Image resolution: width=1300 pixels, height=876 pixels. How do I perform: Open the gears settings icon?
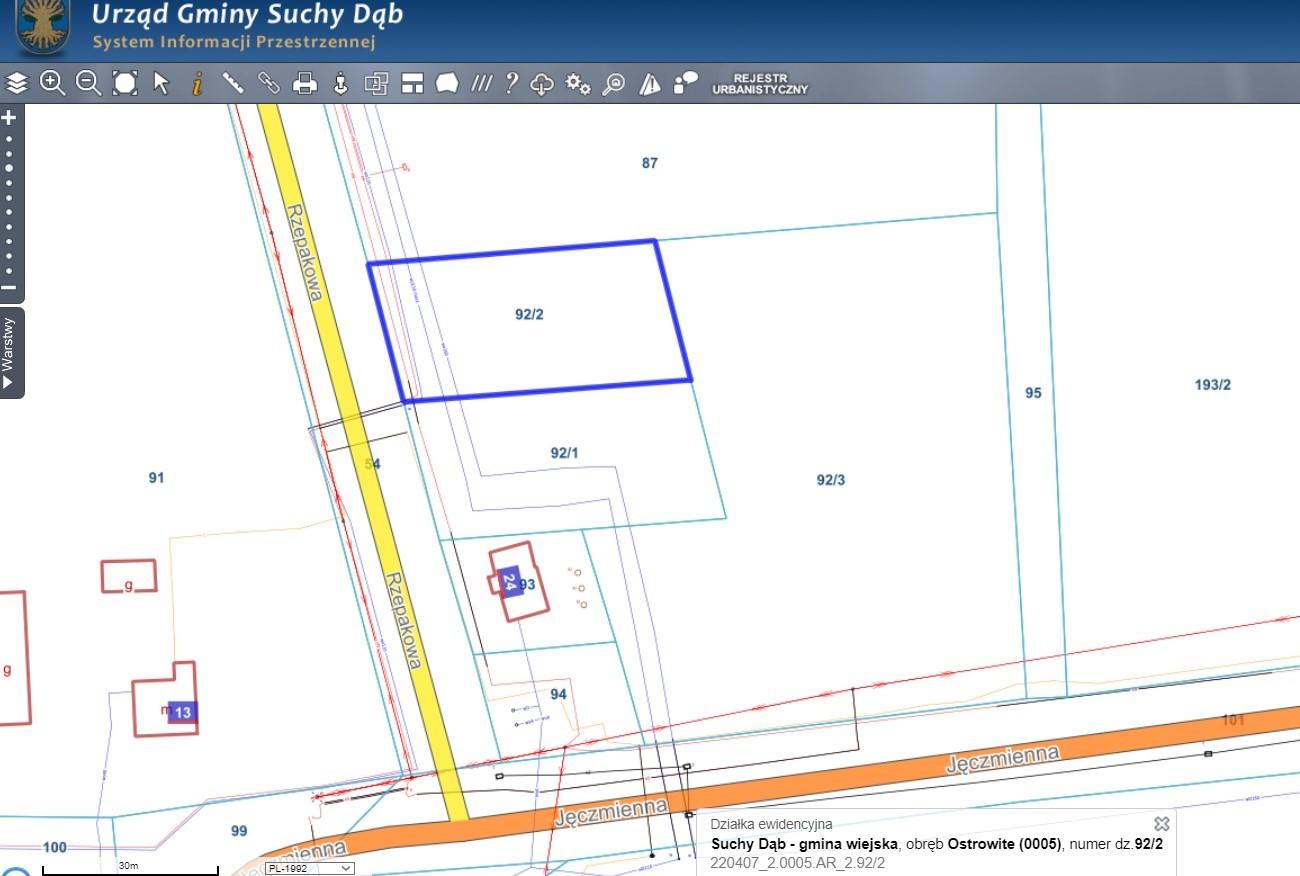pos(578,84)
